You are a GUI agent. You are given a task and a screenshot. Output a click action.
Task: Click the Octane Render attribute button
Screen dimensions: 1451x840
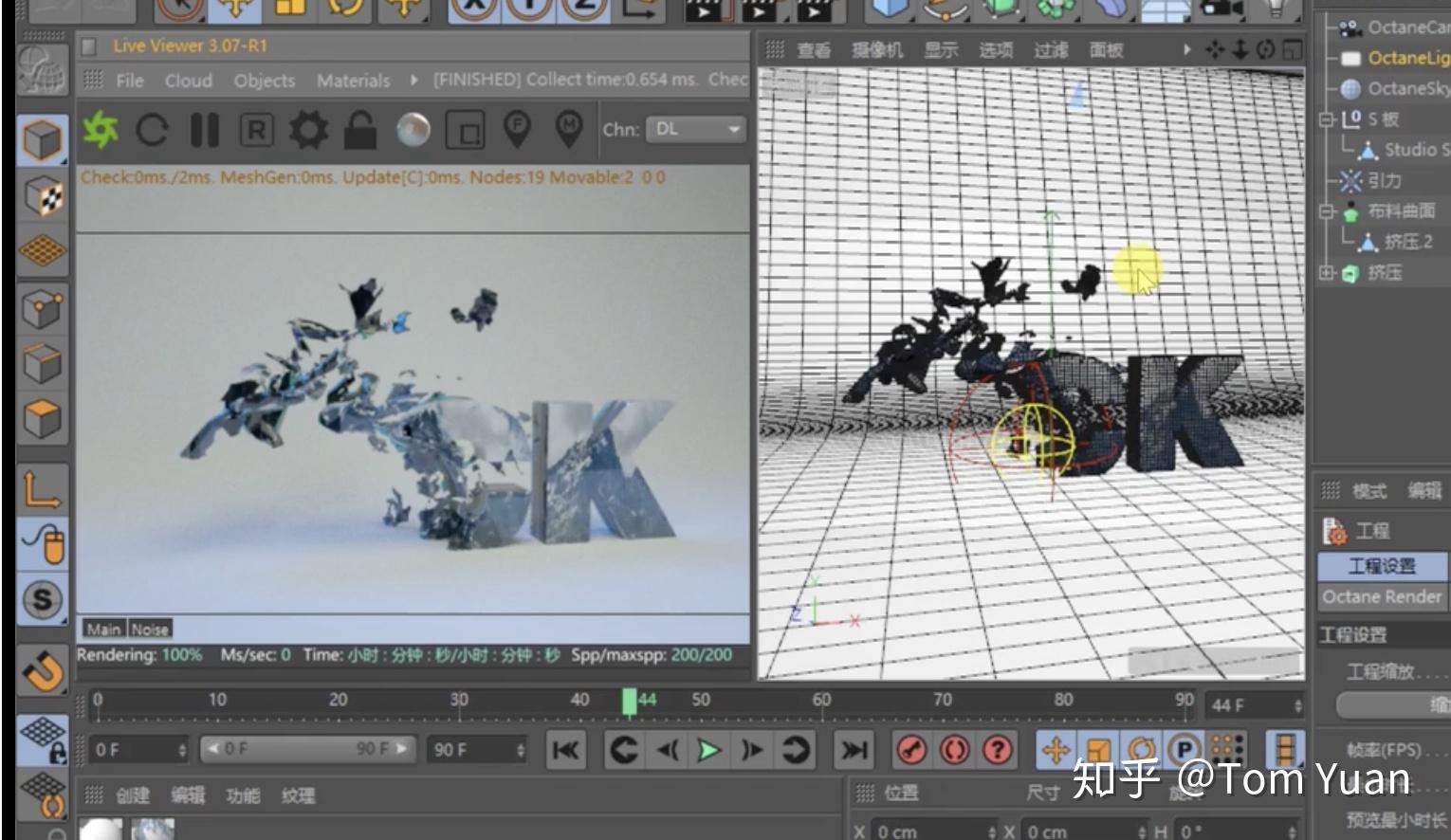[1382, 597]
